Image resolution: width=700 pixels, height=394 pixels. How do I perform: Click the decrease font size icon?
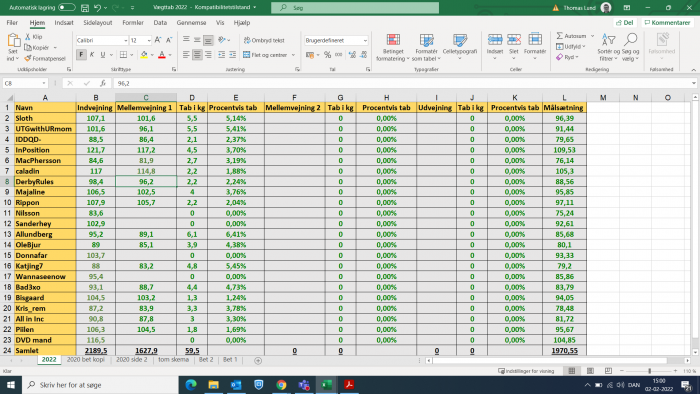(169, 40)
